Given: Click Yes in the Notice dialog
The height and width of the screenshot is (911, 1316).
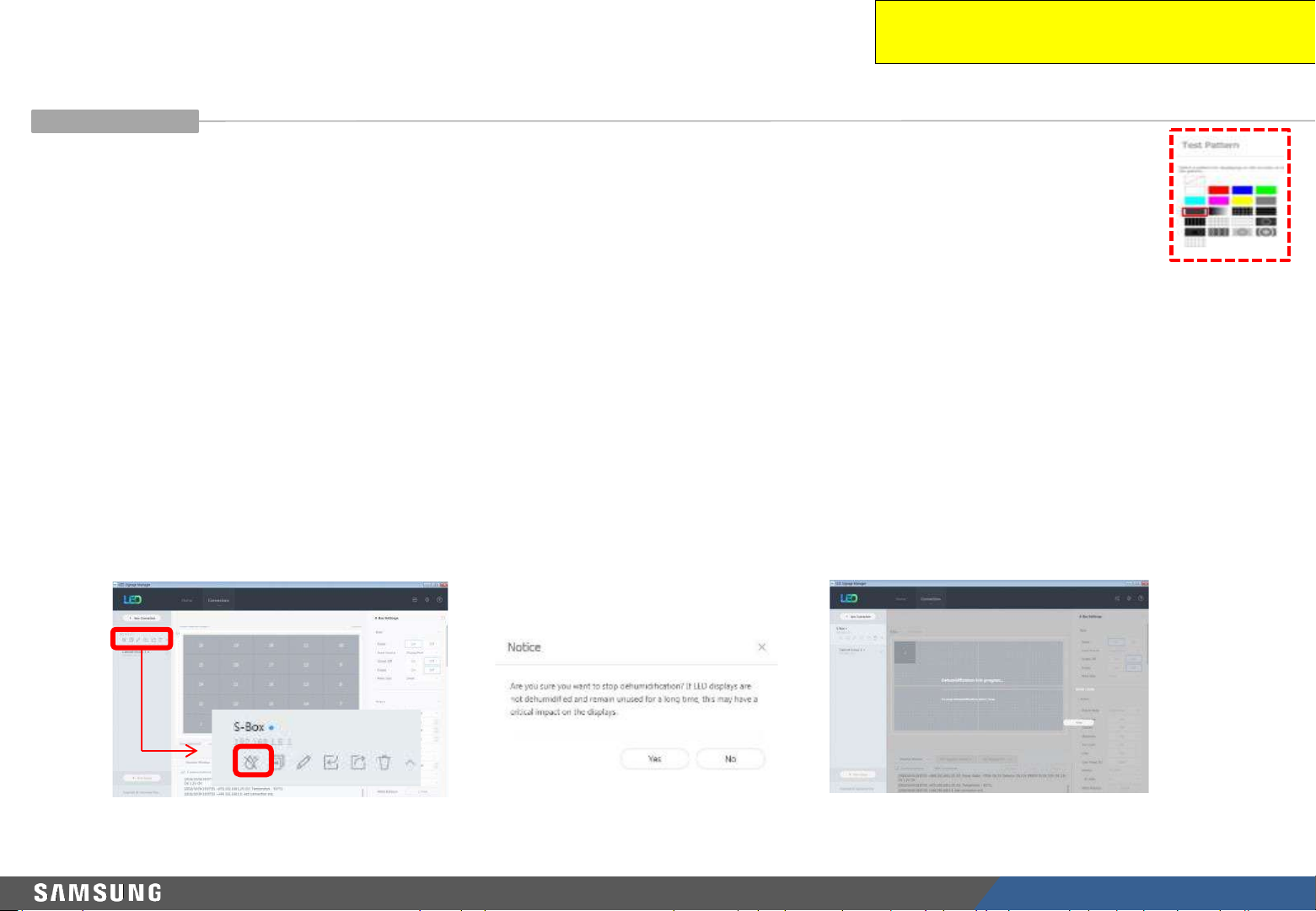Looking at the screenshot, I should [654, 758].
